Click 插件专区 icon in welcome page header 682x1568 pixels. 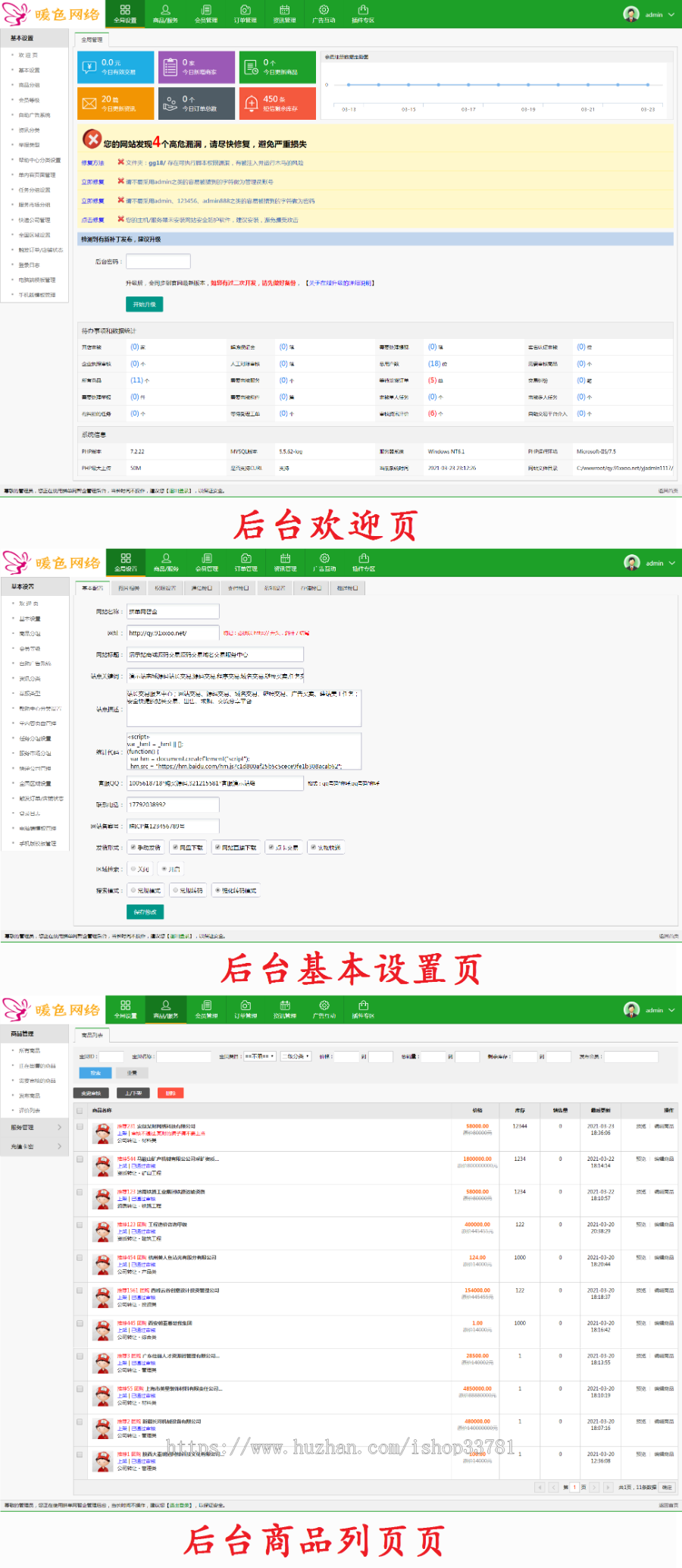pyautogui.click(x=363, y=14)
